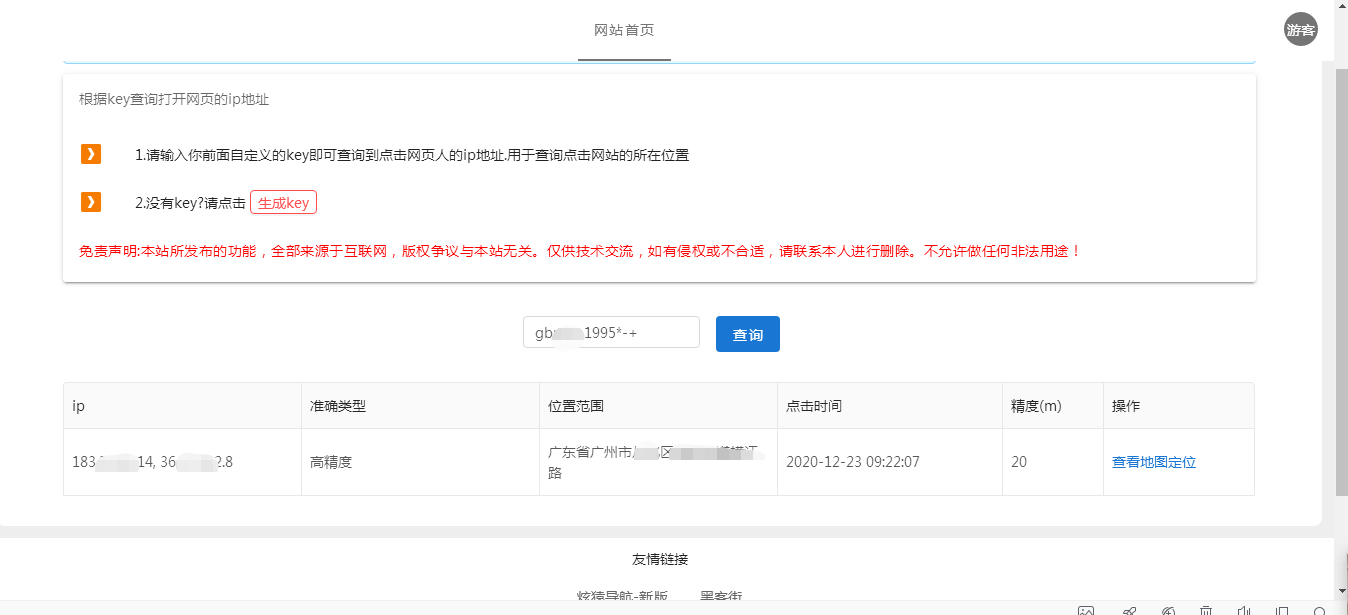This screenshot has height=615, width=1348.
Task: Select the 精度(m) column header
Action: [x=1053, y=406]
